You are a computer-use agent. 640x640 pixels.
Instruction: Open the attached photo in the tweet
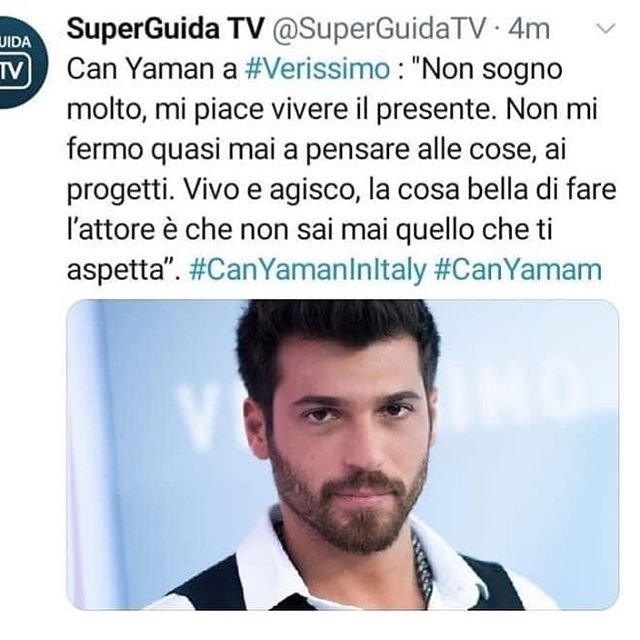click(342, 455)
